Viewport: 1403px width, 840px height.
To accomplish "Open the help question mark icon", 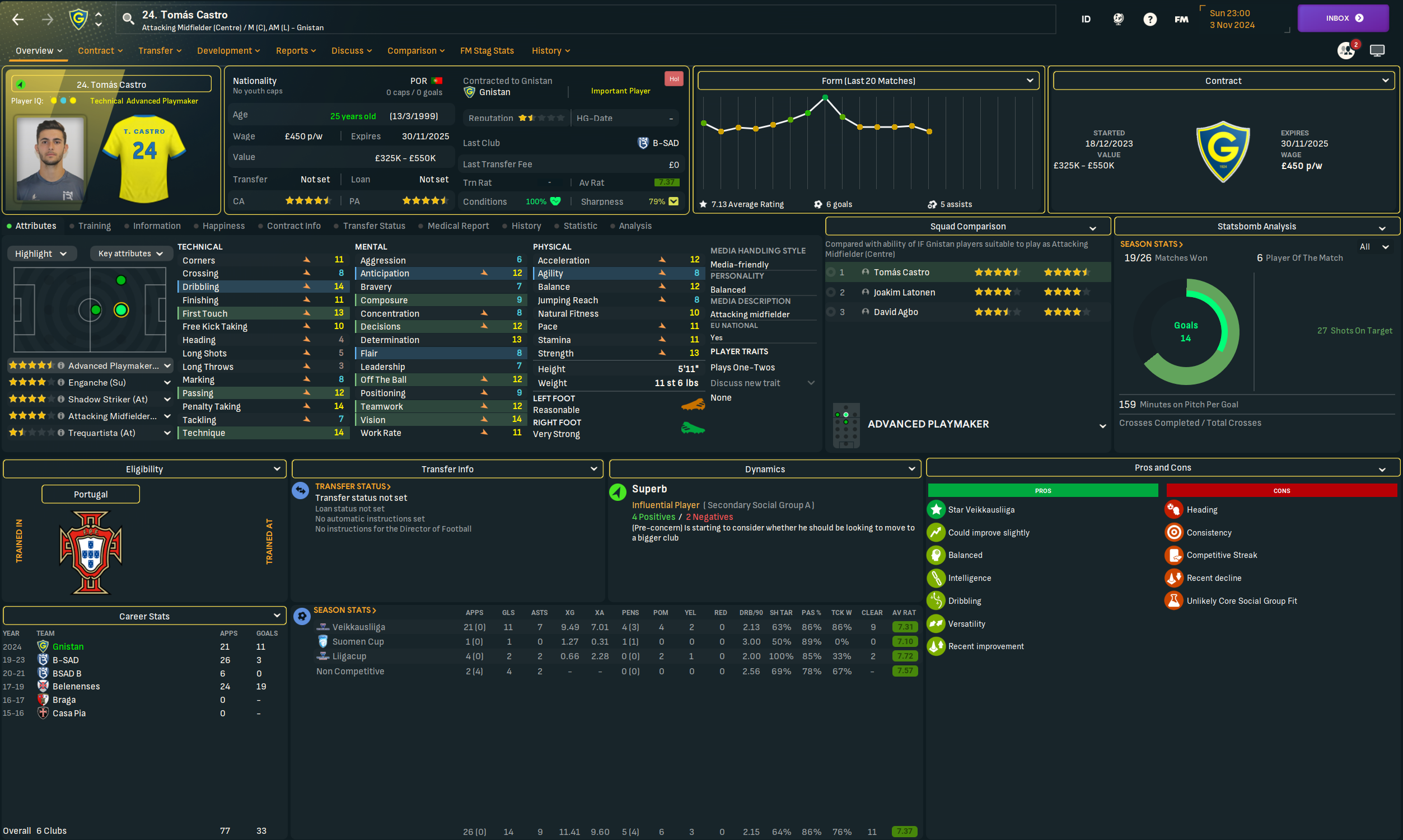I will (1149, 19).
